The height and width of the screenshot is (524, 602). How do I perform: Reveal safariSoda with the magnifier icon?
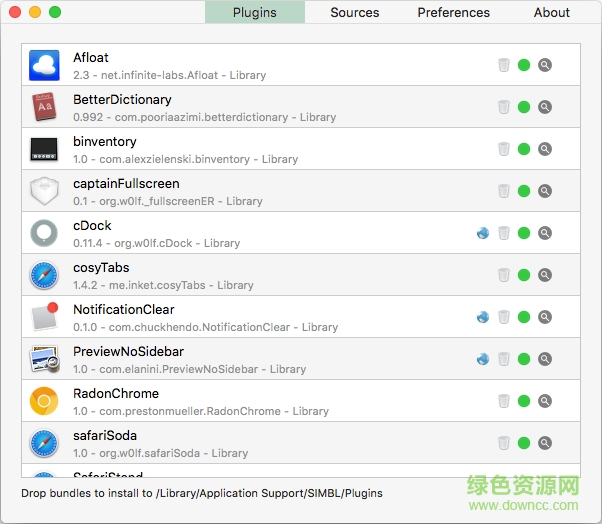545,443
